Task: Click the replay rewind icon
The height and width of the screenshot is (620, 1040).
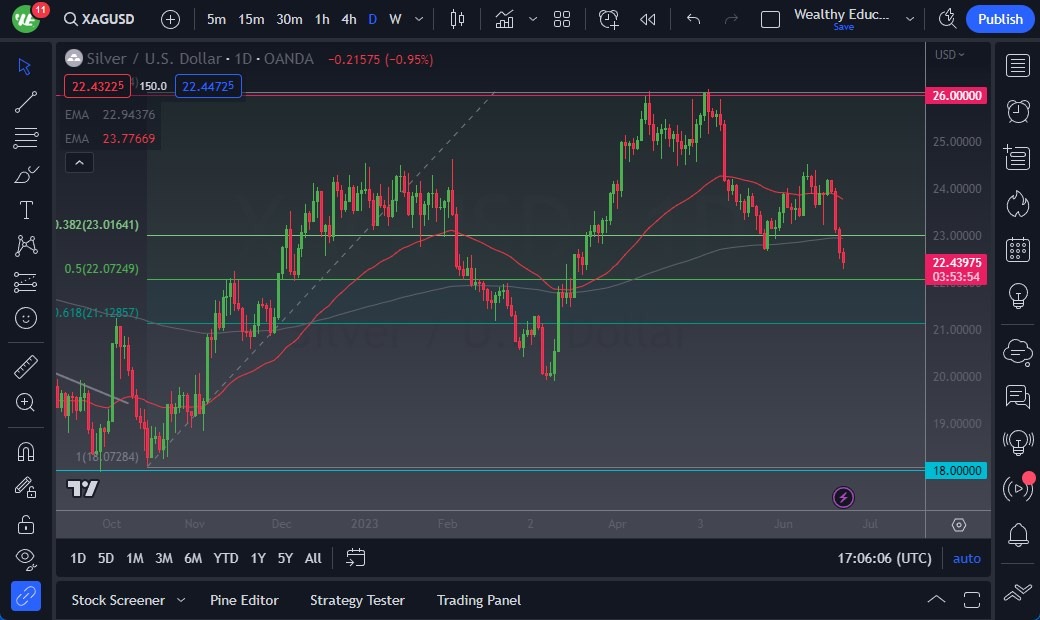Action: (648, 19)
